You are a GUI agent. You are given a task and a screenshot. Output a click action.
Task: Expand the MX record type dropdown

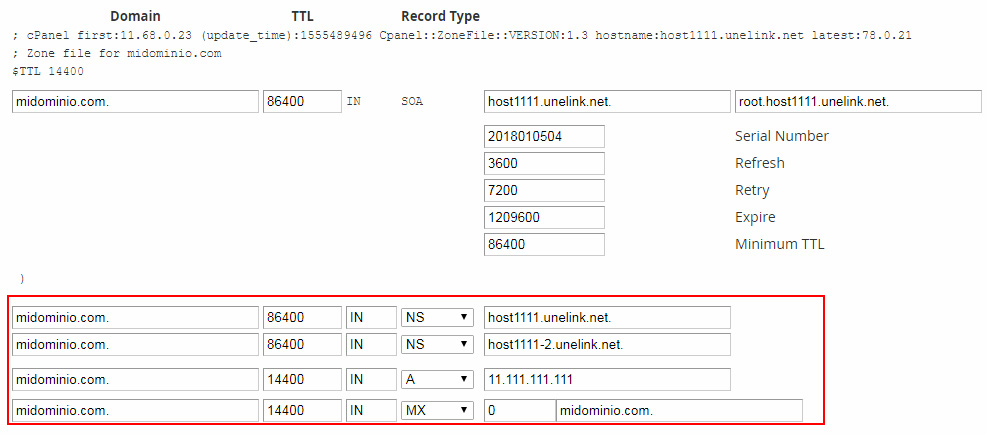(x=437, y=410)
